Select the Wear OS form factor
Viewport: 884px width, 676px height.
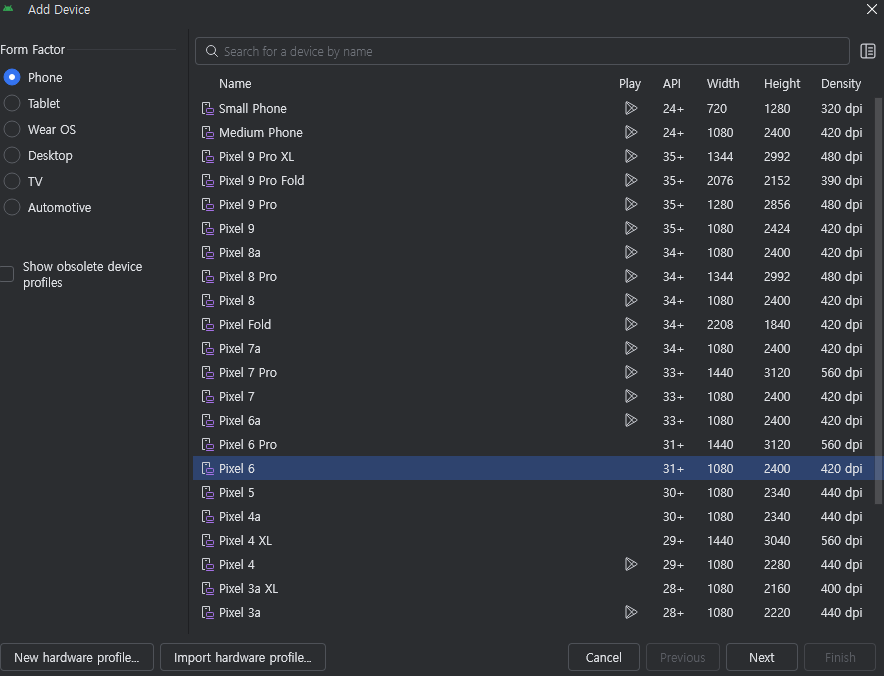(x=12, y=129)
